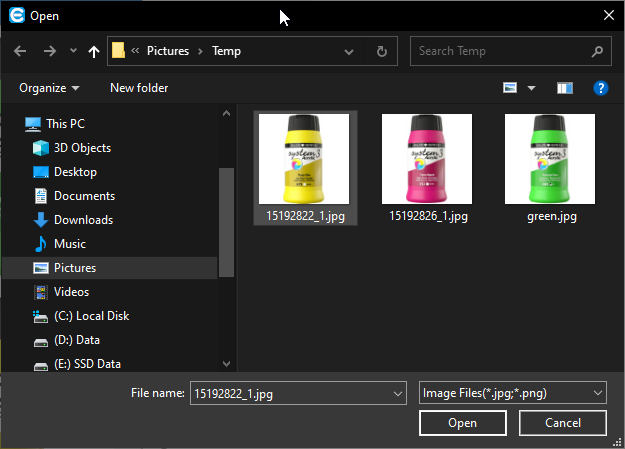The height and width of the screenshot is (449, 625).
Task: Open the view options dropdown arrow
Action: [x=531, y=88]
